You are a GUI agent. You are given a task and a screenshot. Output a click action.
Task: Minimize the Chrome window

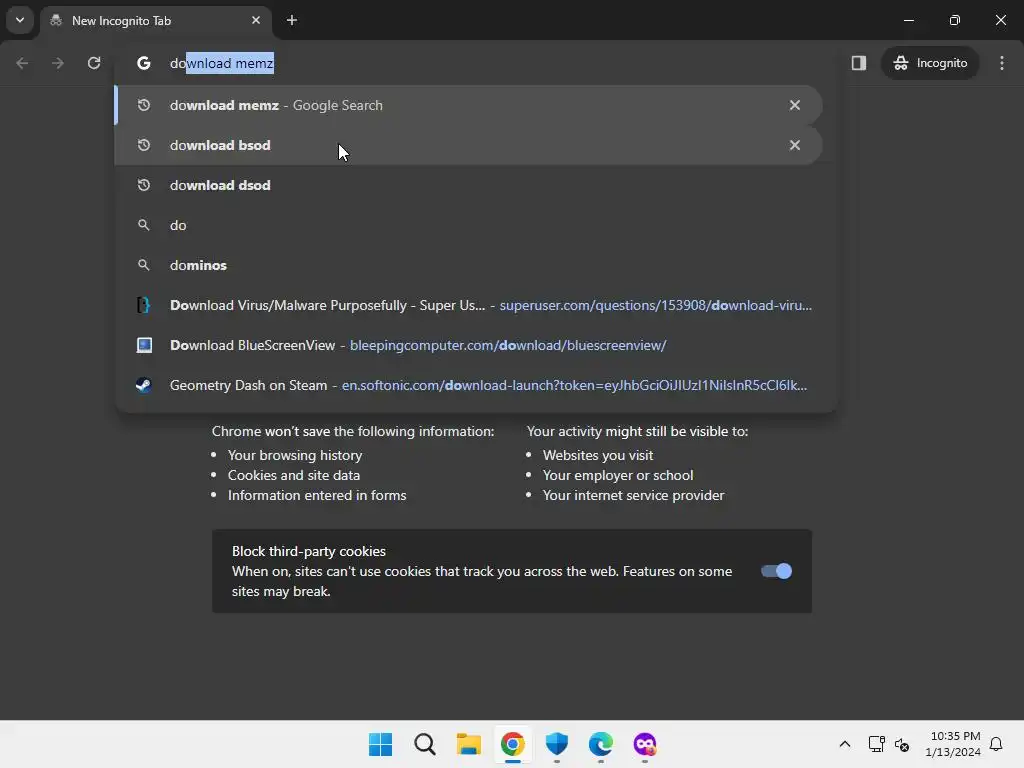[x=908, y=20]
